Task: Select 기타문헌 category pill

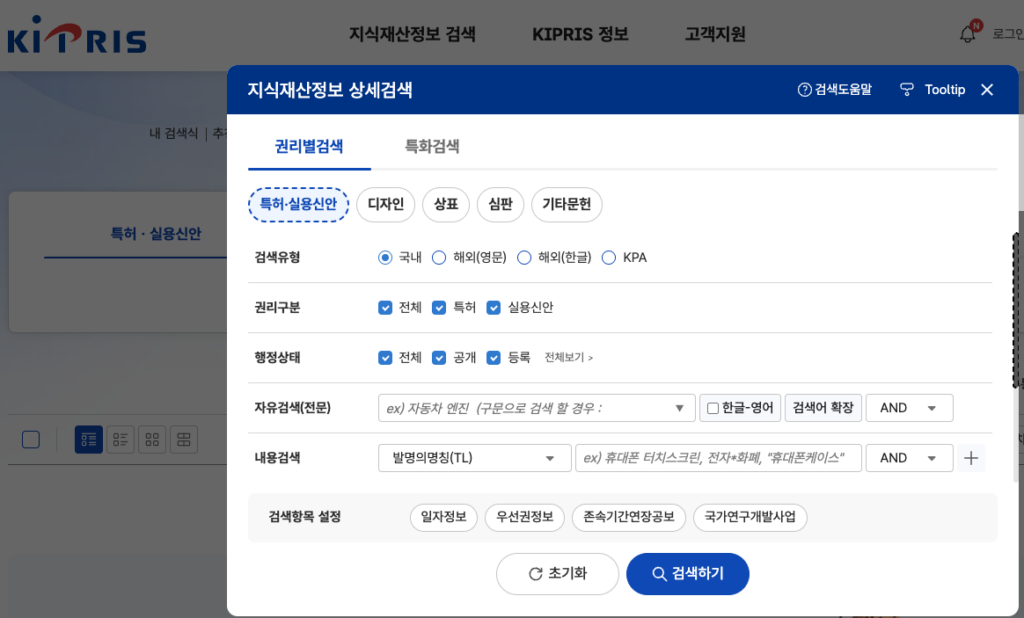Action: [566, 204]
